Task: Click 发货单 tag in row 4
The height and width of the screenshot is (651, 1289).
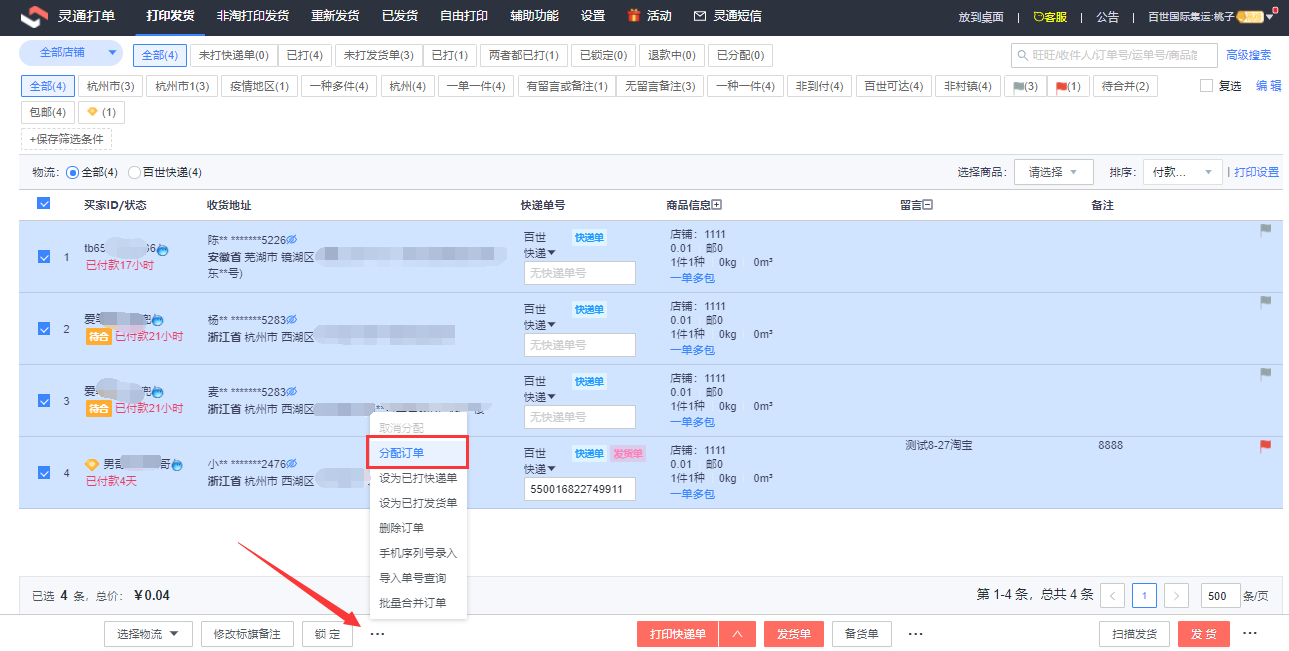Action: pyautogui.click(x=627, y=454)
